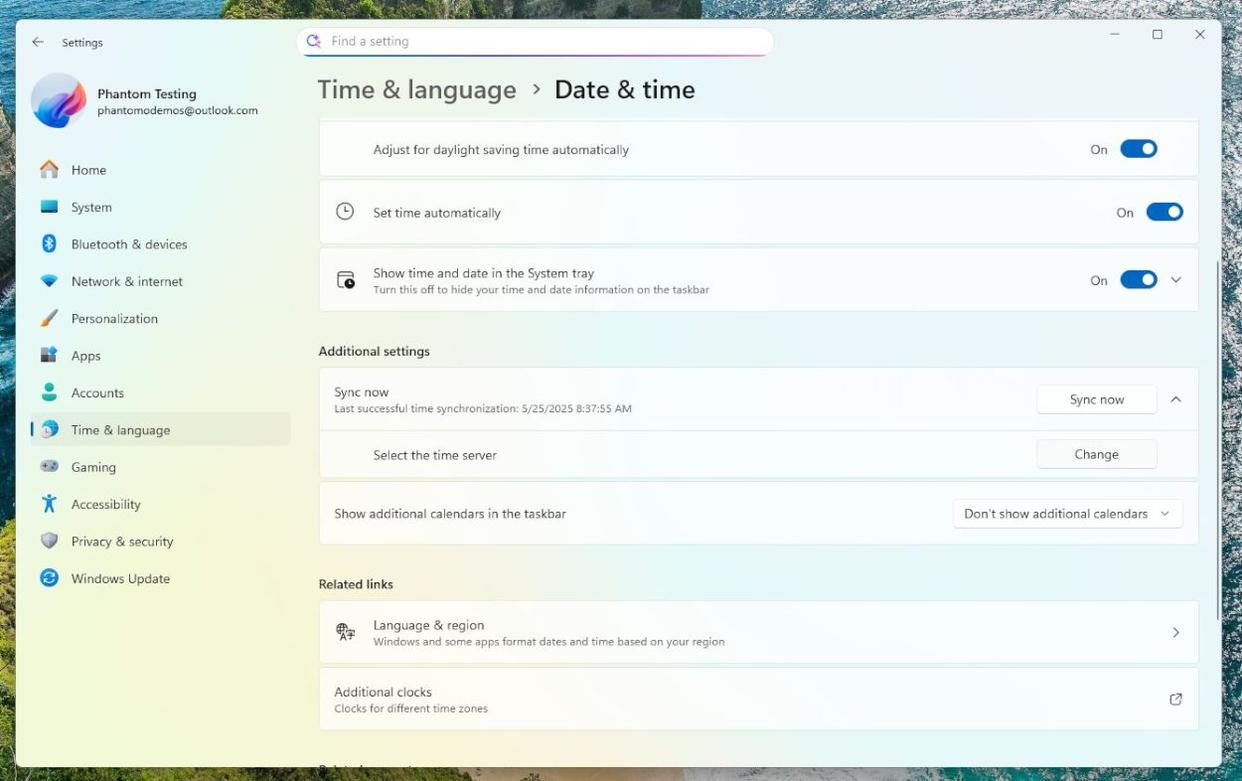Turn off Set time automatically
This screenshot has height=781, width=1242.
pyautogui.click(x=1164, y=212)
